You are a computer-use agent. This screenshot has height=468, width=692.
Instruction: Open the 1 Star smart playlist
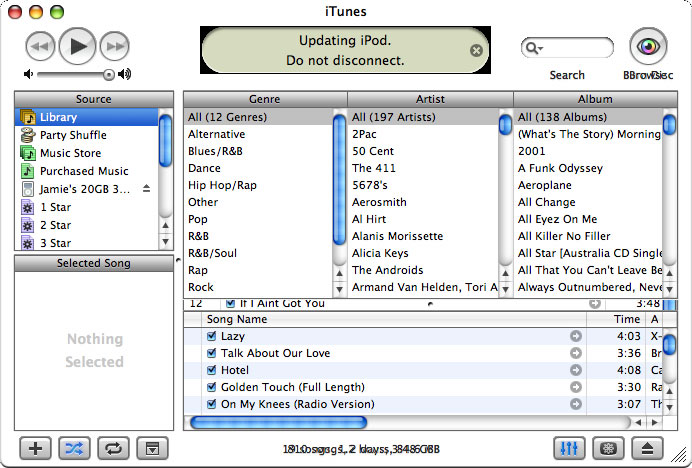pyautogui.click(x=86, y=208)
